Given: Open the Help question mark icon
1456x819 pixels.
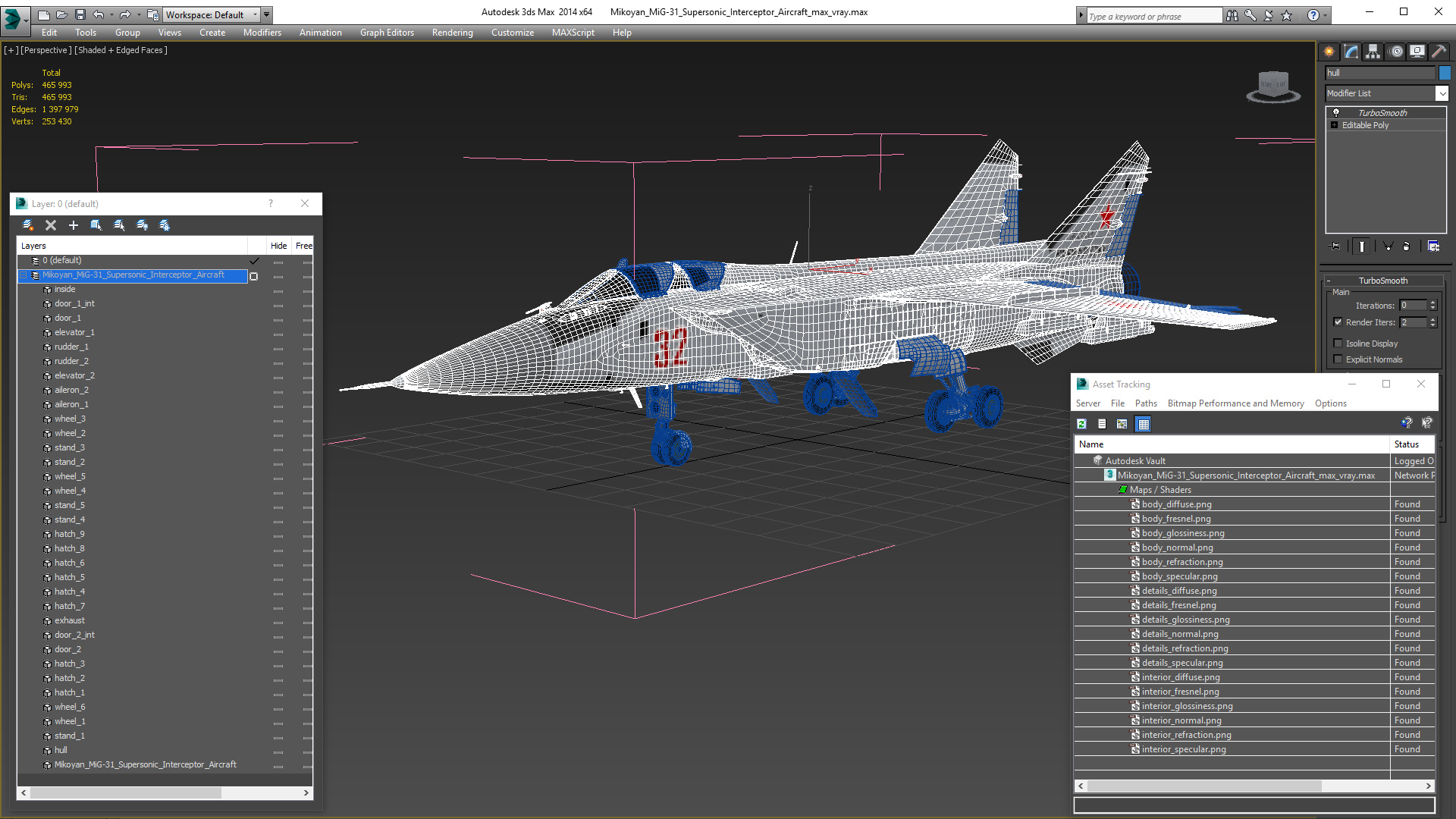Looking at the screenshot, I should tap(1313, 15).
